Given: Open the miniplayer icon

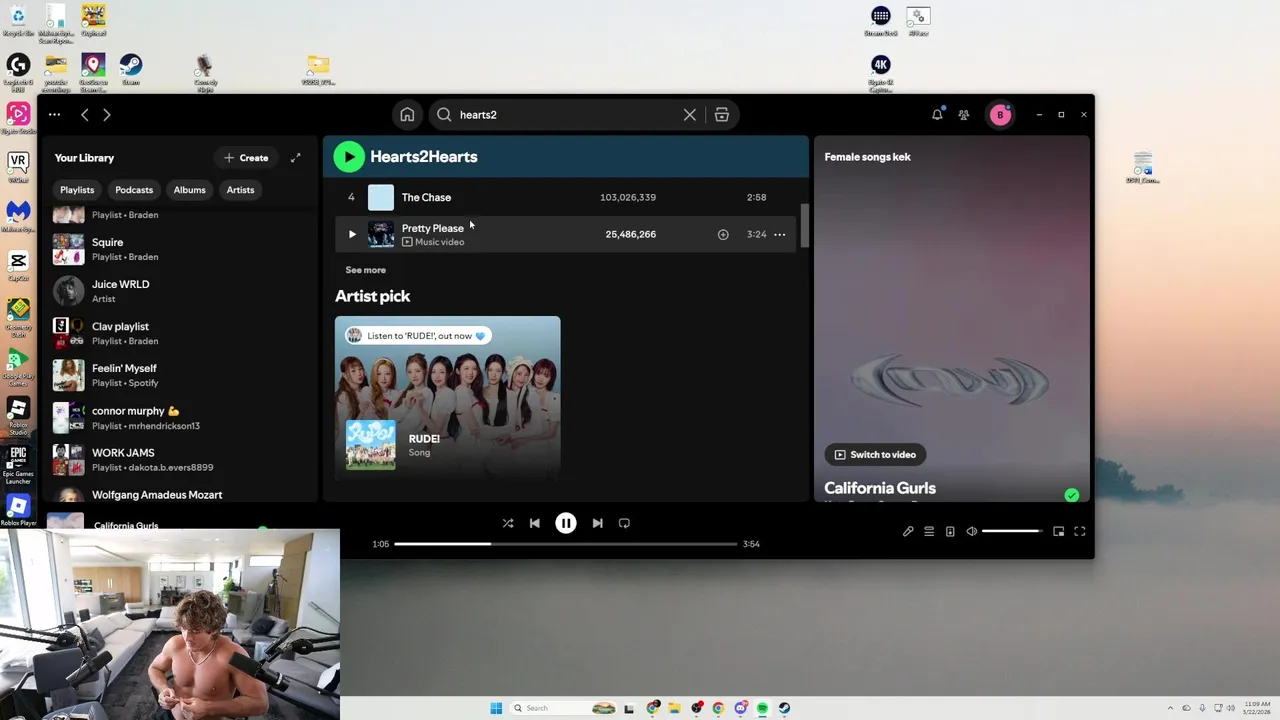Looking at the screenshot, I should (1059, 531).
